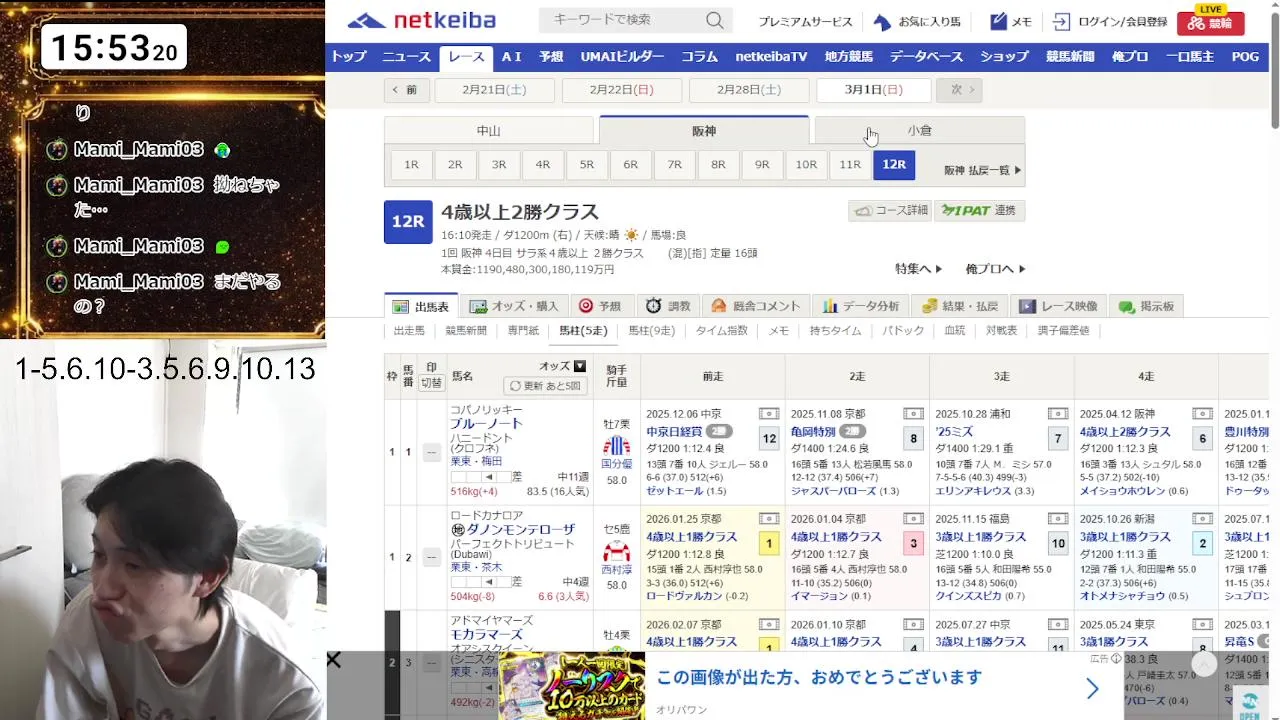Screen dimensions: 1280x720
Task: Select race 11R
Action: pos(850,165)
